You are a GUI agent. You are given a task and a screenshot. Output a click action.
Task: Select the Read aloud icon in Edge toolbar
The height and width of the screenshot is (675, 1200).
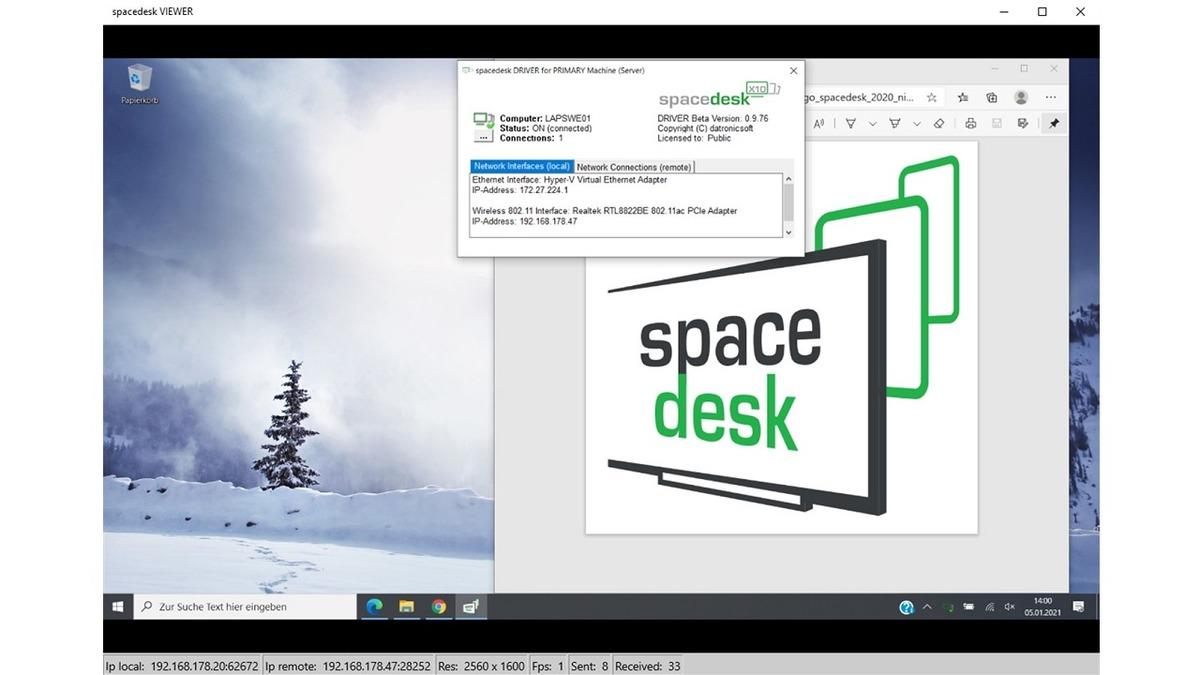coord(818,122)
